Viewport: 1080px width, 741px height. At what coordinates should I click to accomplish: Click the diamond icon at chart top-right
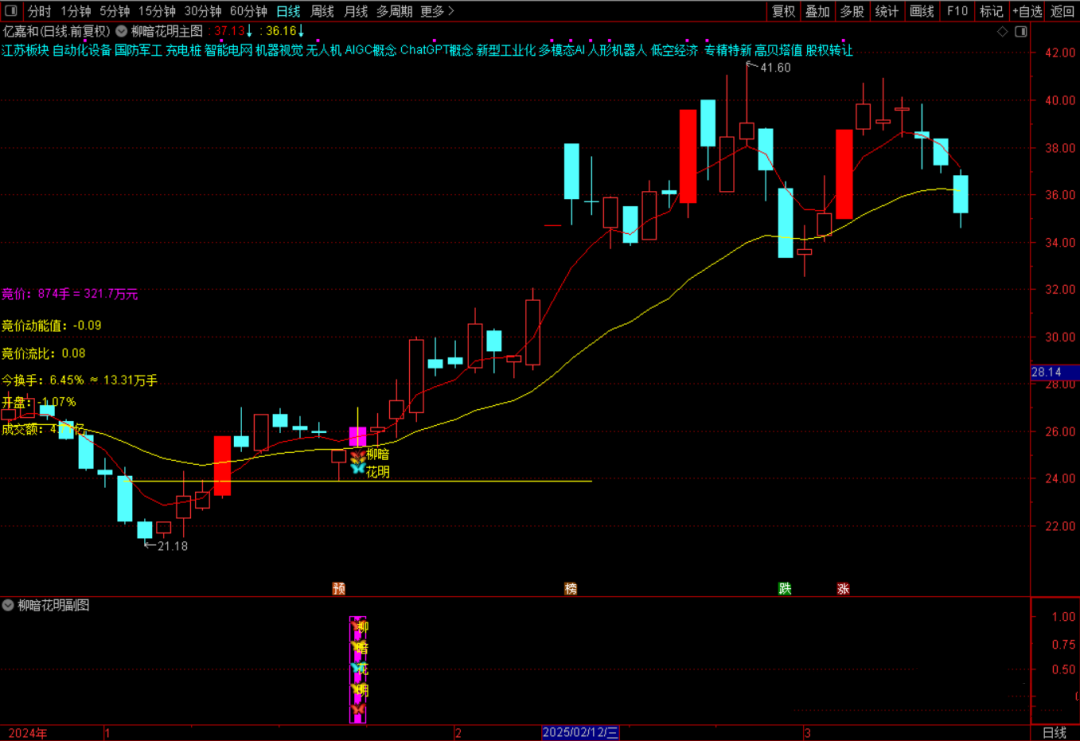coord(1003,32)
